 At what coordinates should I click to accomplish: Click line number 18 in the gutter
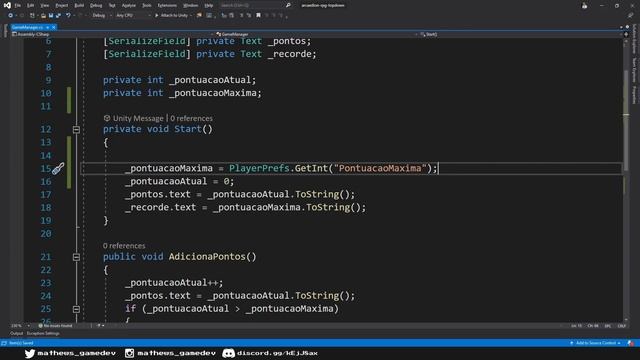[45, 207]
